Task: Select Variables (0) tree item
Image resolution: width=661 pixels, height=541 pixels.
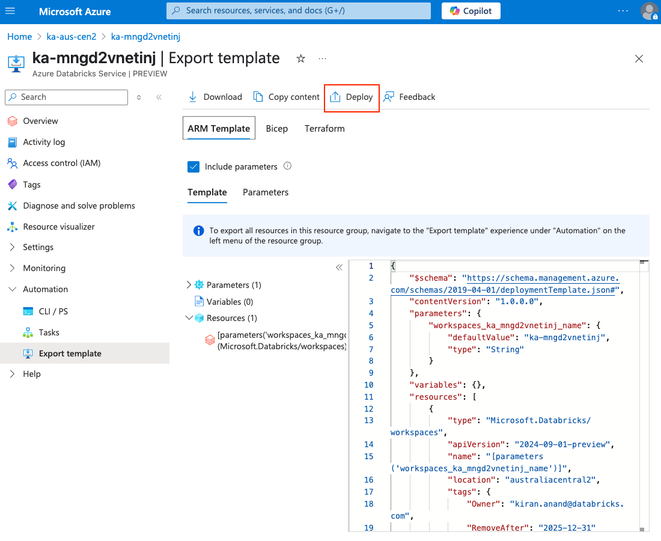Action: point(230,301)
